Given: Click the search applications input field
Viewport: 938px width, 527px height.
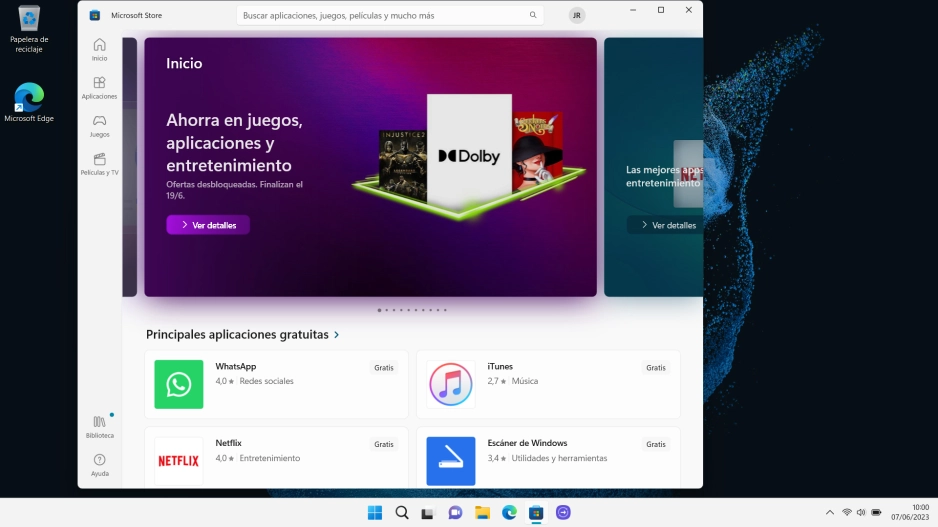Looking at the screenshot, I should (x=390, y=16).
